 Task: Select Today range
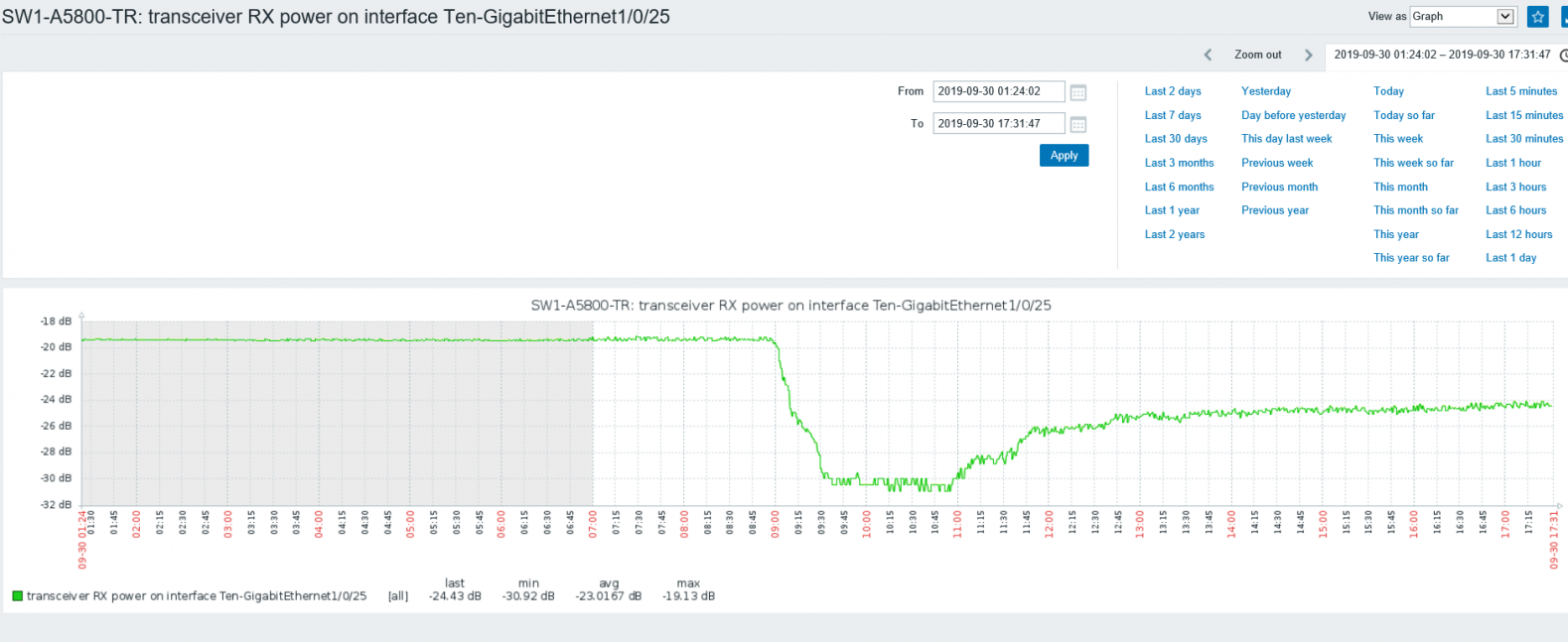[1388, 91]
